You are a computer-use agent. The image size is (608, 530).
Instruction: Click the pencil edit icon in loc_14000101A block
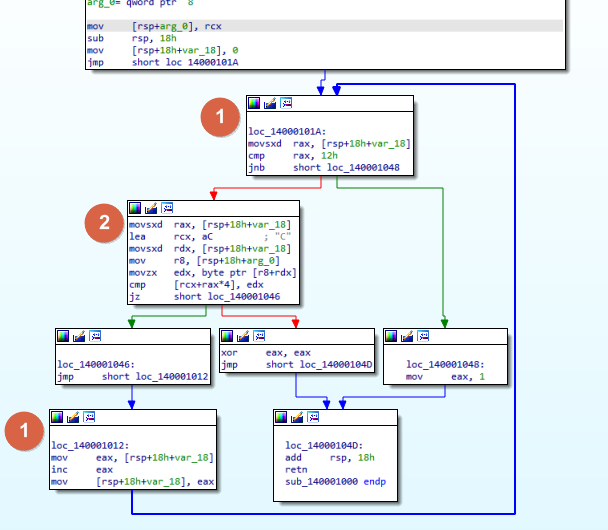(270, 103)
